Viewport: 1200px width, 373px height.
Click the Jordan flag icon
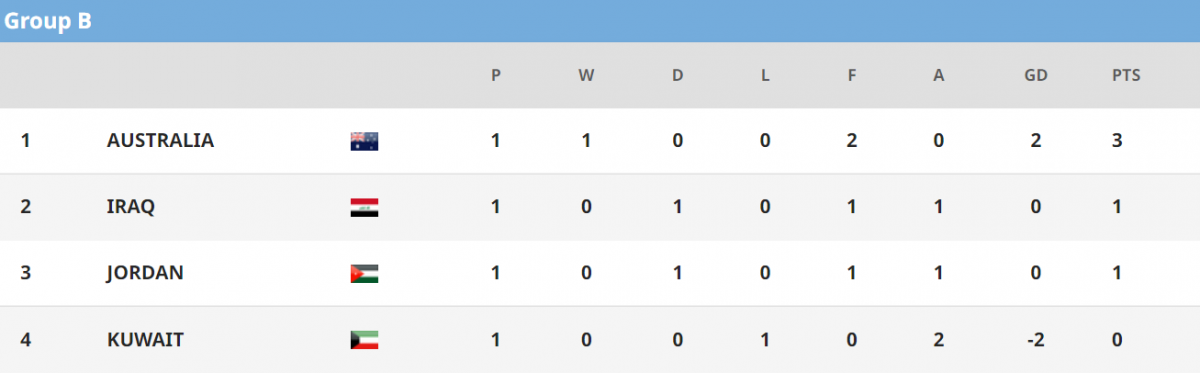pyautogui.click(x=364, y=273)
